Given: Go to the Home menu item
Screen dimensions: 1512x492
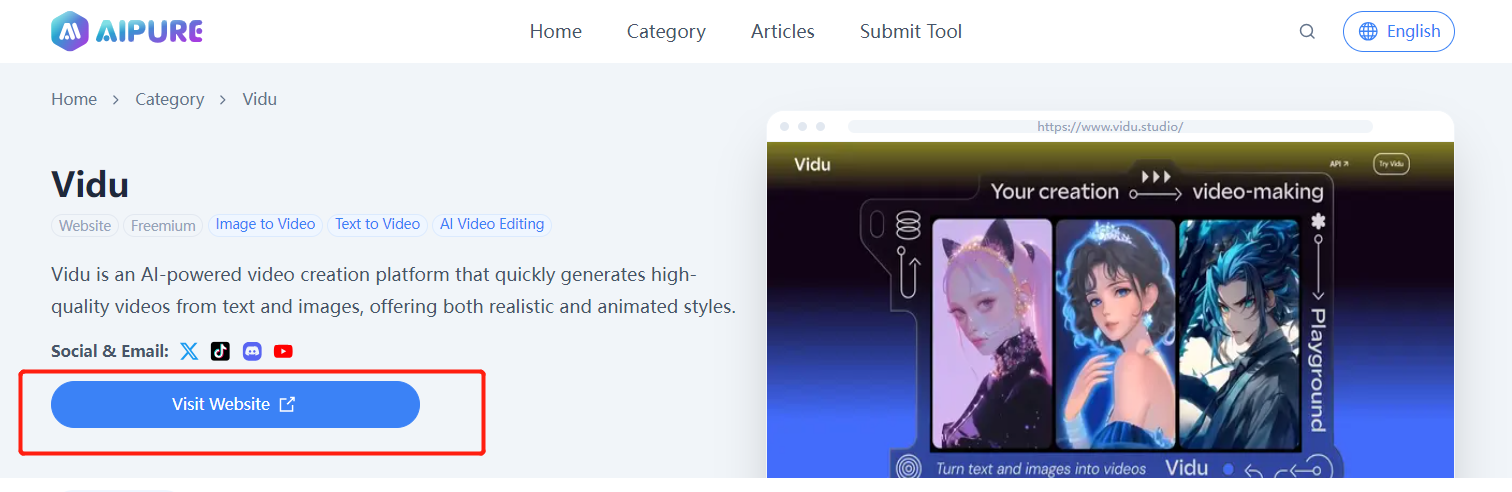Looking at the screenshot, I should (x=556, y=32).
